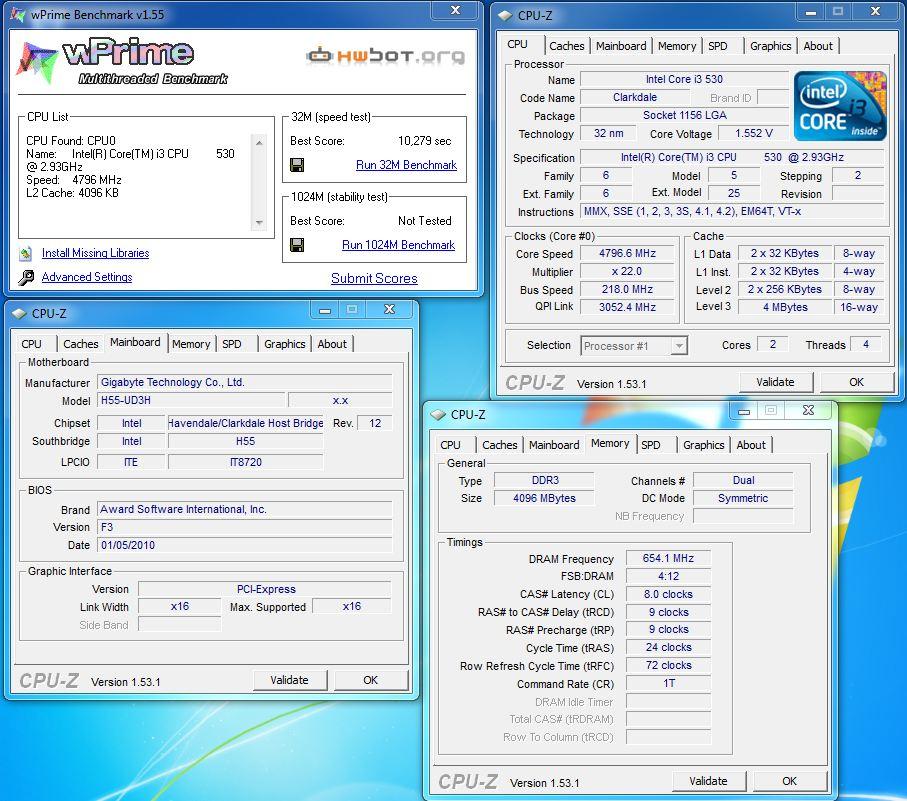
Task: Switch to SPD tab in top-right CPU-Z window
Action: tap(718, 46)
